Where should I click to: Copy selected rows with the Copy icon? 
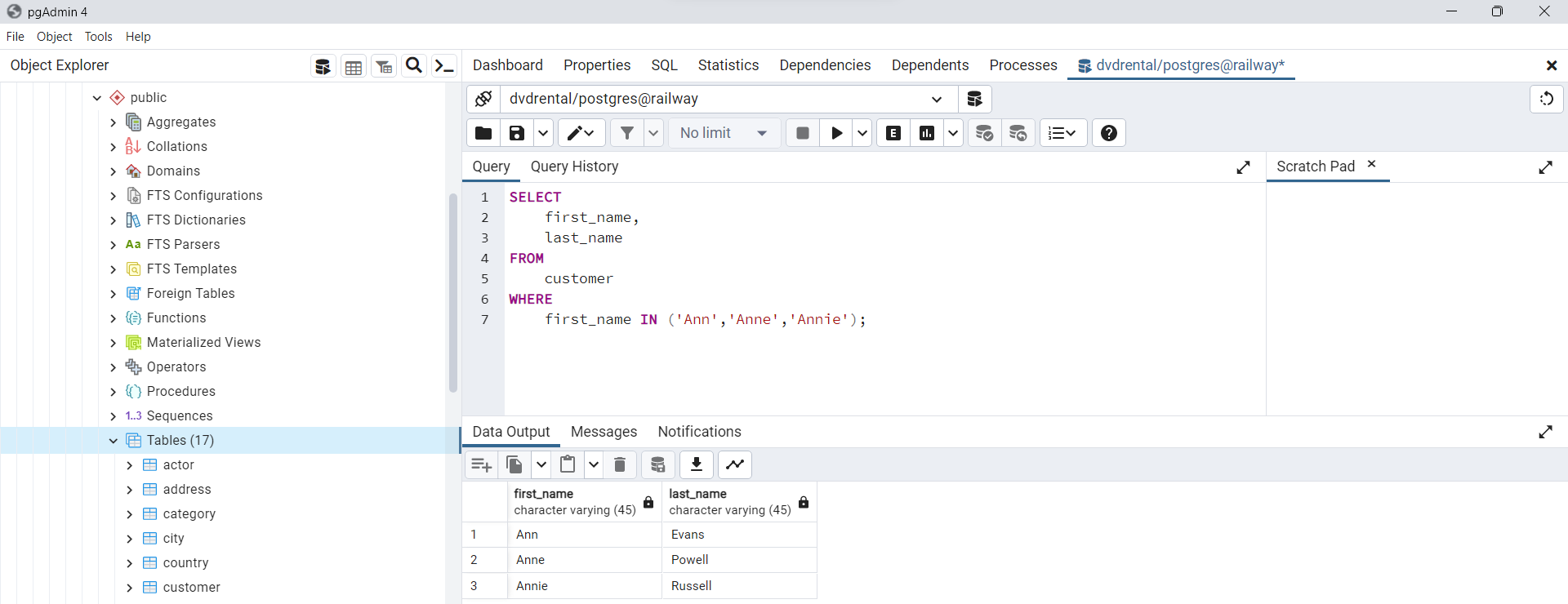515,465
